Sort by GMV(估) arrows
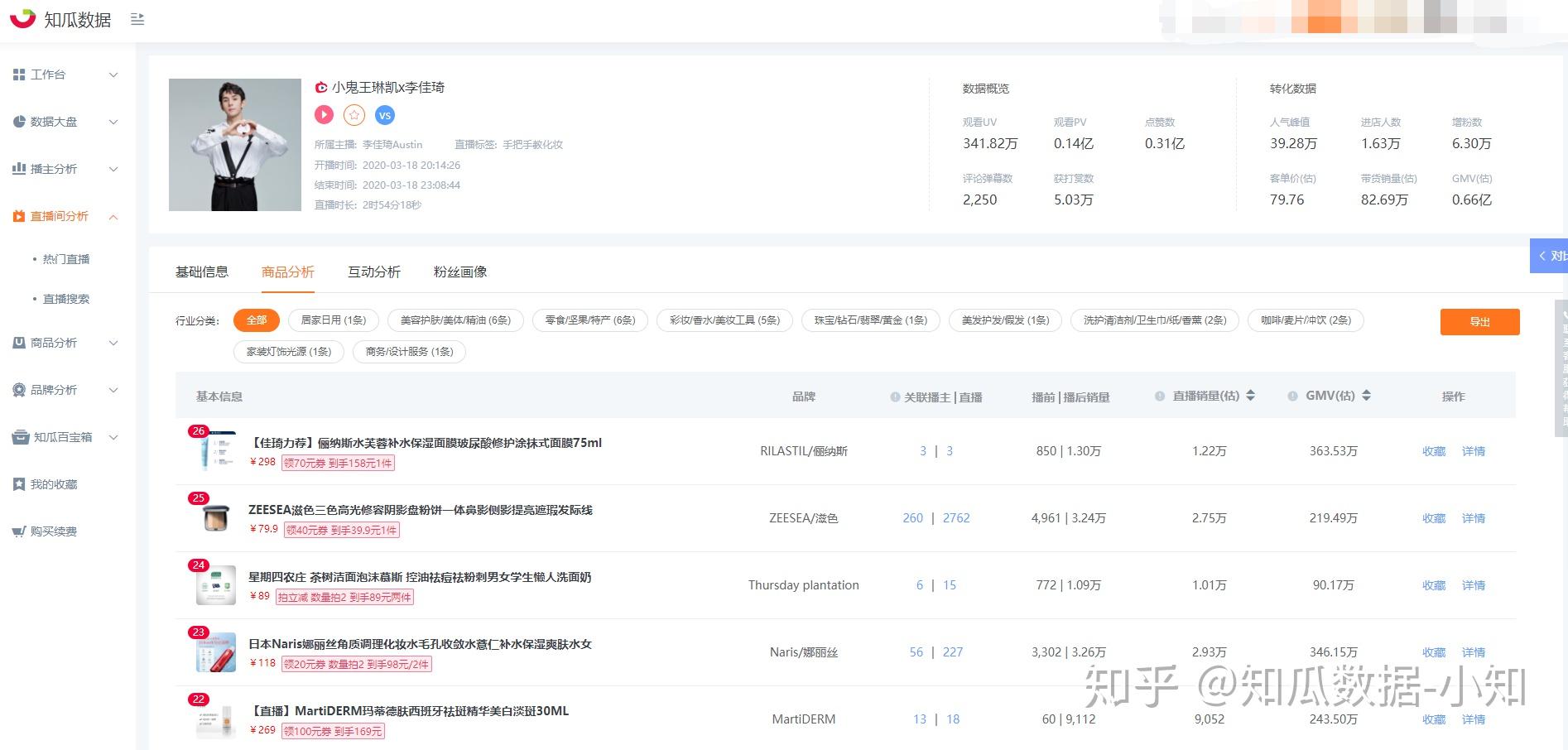This screenshot has width=1568, height=750. pyautogui.click(x=1366, y=396)
